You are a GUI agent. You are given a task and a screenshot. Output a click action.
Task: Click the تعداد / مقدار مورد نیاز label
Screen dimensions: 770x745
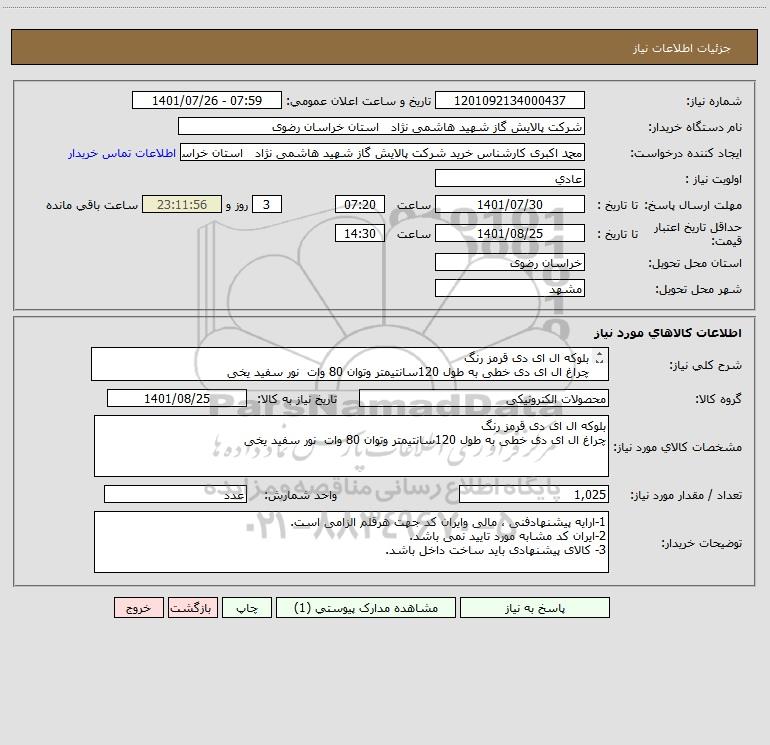pos(686,495)
